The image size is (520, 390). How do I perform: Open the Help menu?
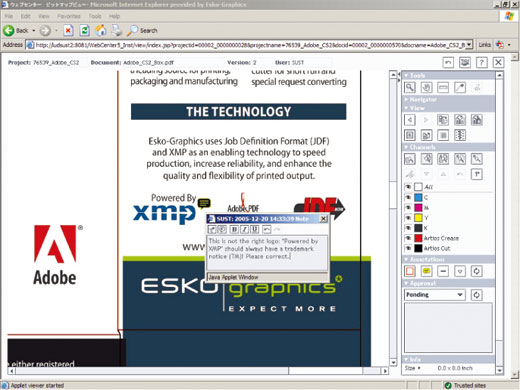[x=114, y=16]
